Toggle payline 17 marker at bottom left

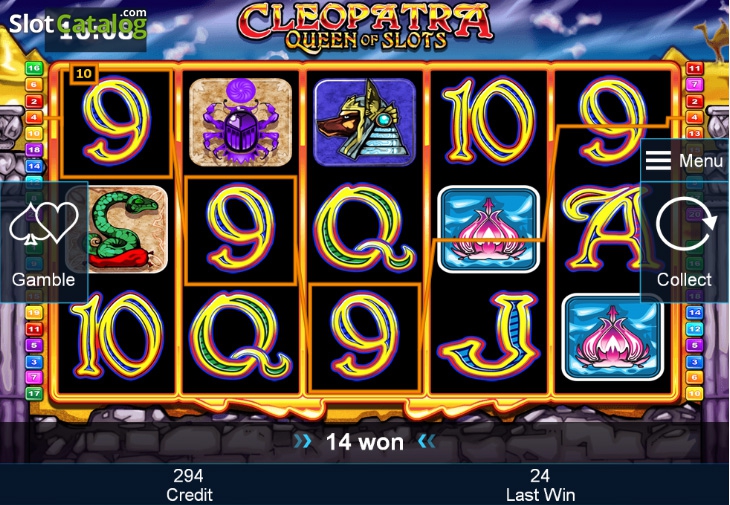34,393
